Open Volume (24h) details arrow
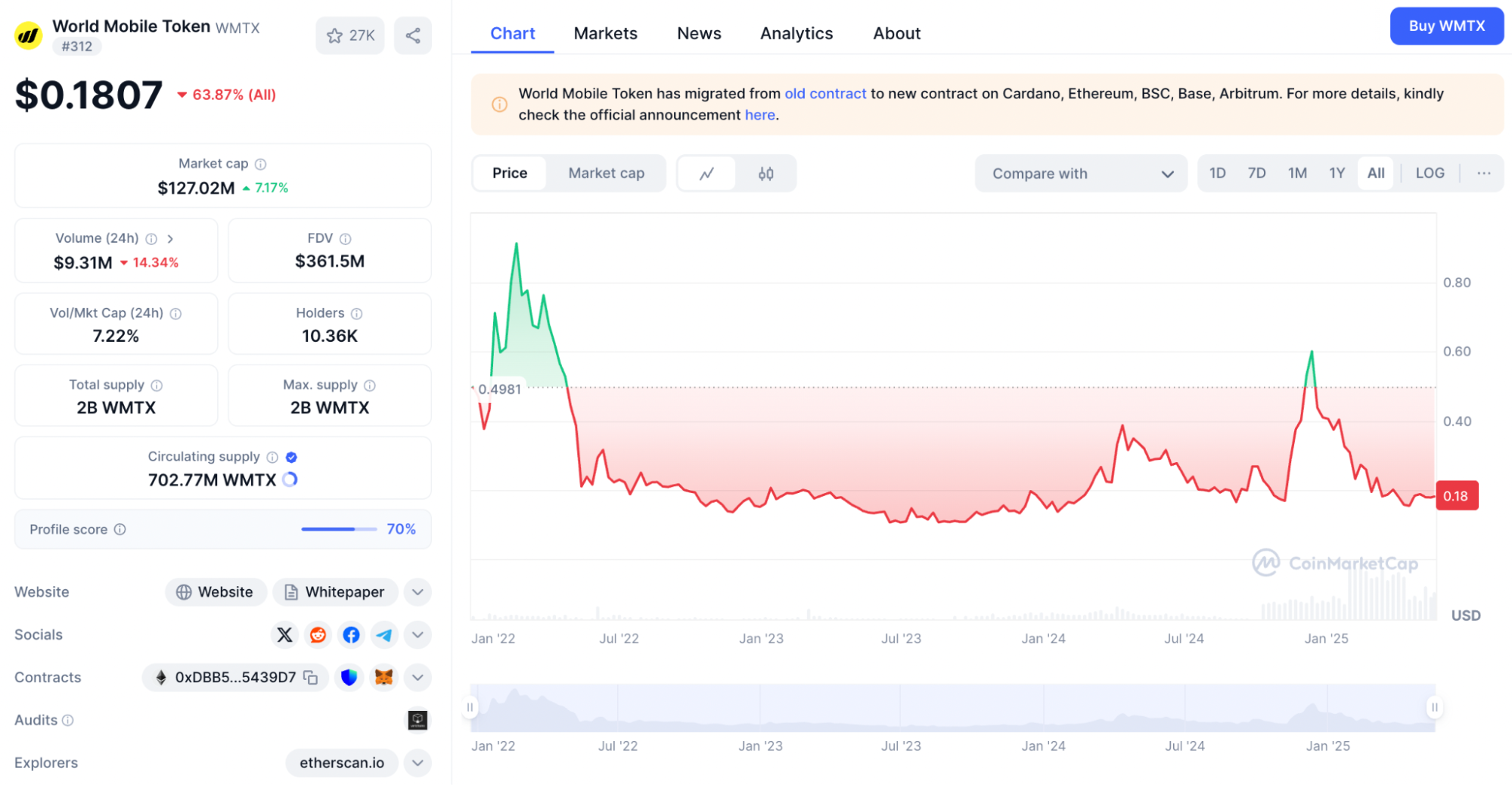The image size is (1512, 785). click(171, 239)
